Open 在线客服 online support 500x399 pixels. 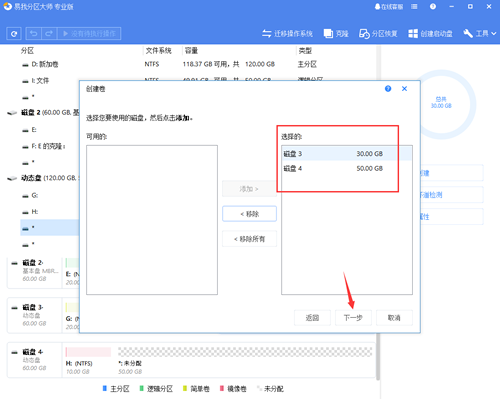point(389,7)
